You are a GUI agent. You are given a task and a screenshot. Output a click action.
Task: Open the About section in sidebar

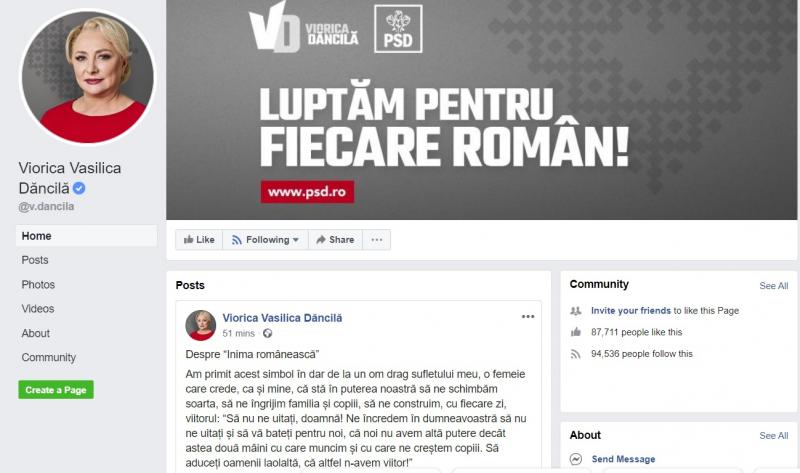[36, 333]
